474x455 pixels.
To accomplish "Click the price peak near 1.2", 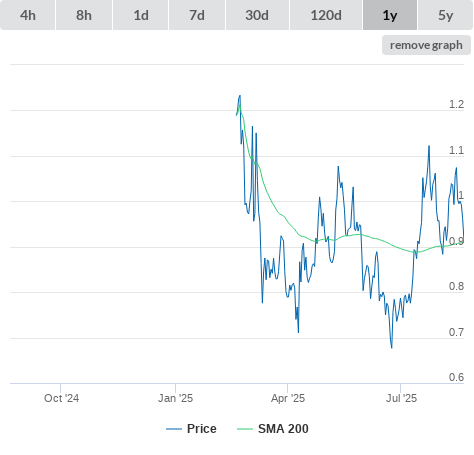I will click(240, 96).
